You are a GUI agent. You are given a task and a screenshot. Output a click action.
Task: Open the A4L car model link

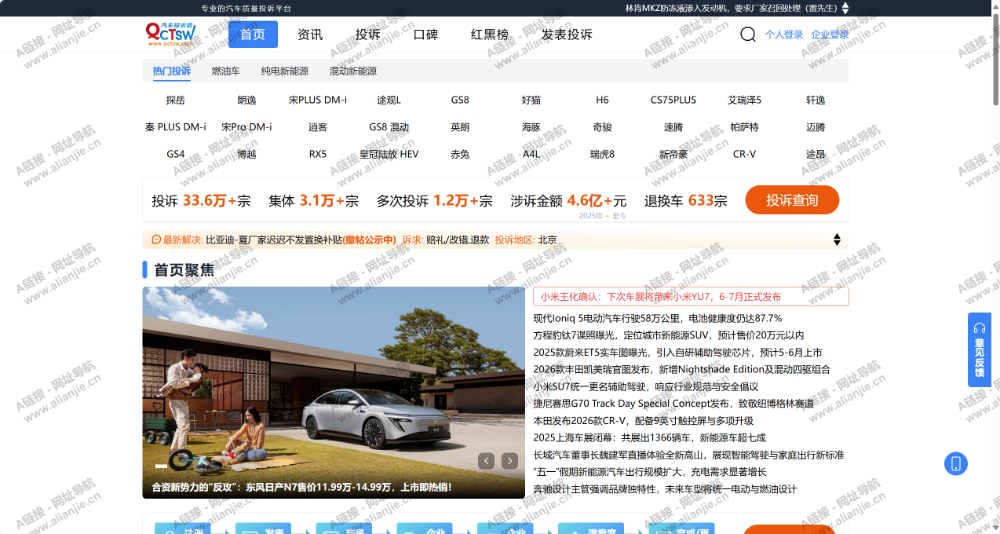[531, 154]
